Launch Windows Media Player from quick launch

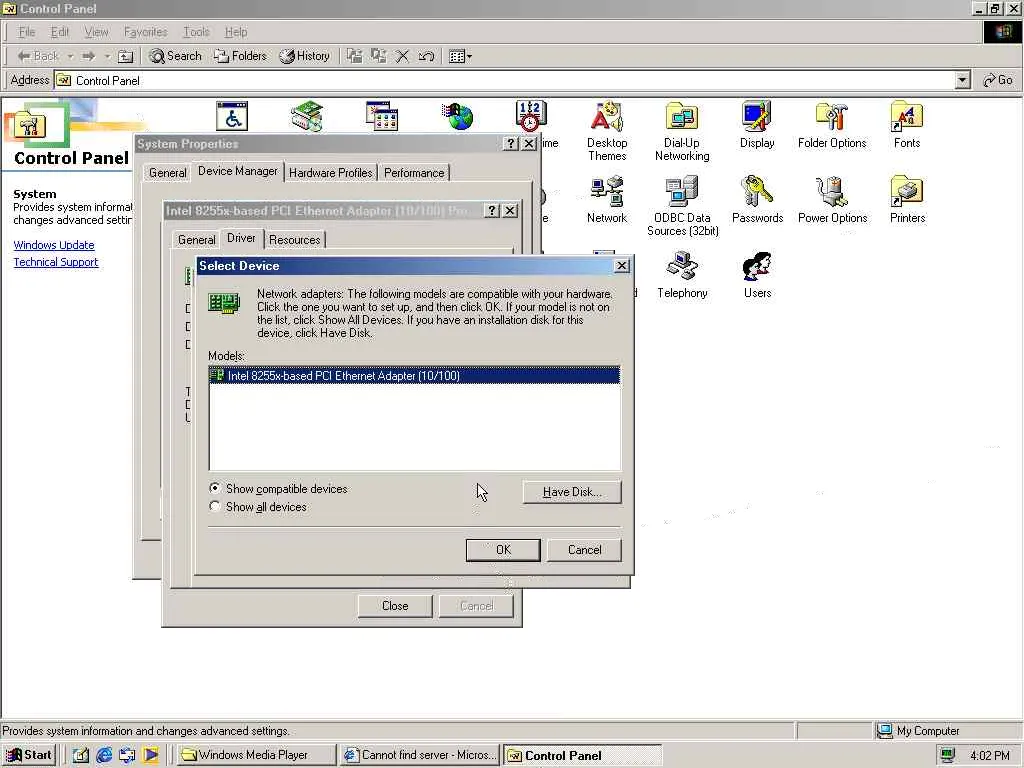(x=150, y=755)
